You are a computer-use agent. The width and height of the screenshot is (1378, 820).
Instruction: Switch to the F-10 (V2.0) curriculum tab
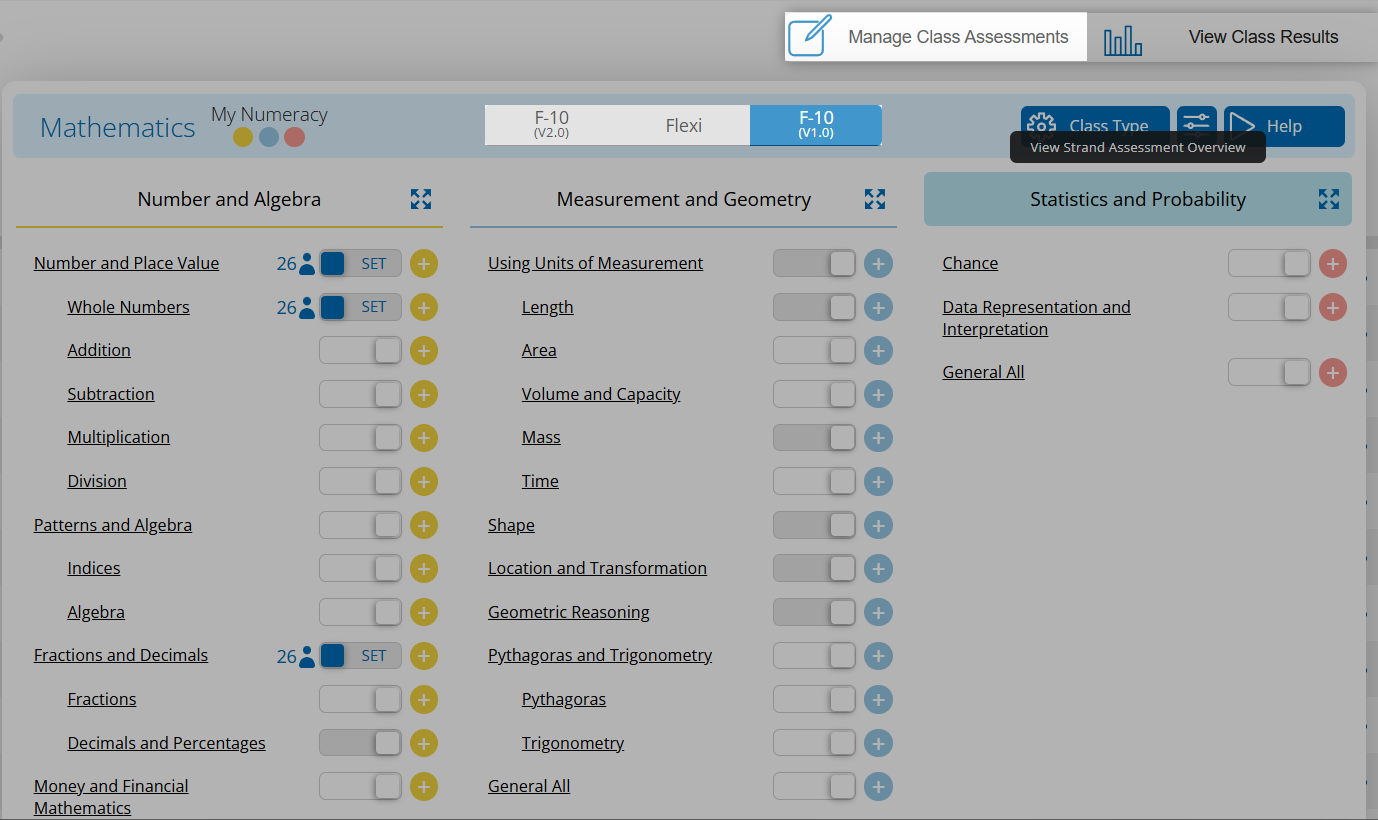tap(551, 125)
